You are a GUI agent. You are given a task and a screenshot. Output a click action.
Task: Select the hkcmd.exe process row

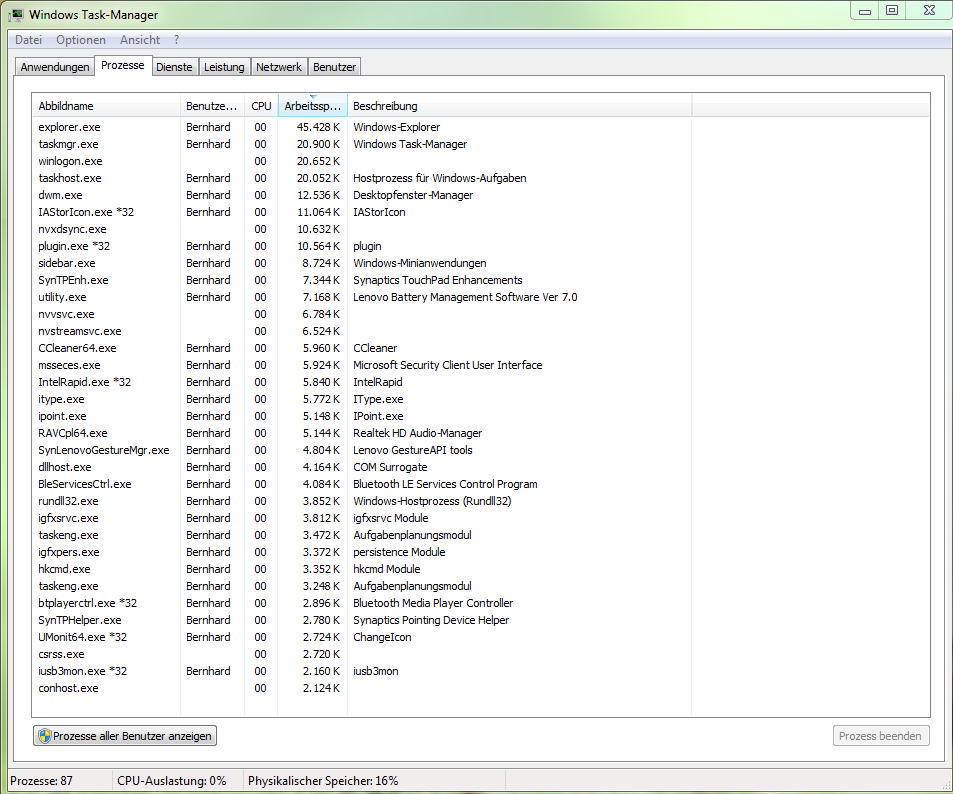362,570
